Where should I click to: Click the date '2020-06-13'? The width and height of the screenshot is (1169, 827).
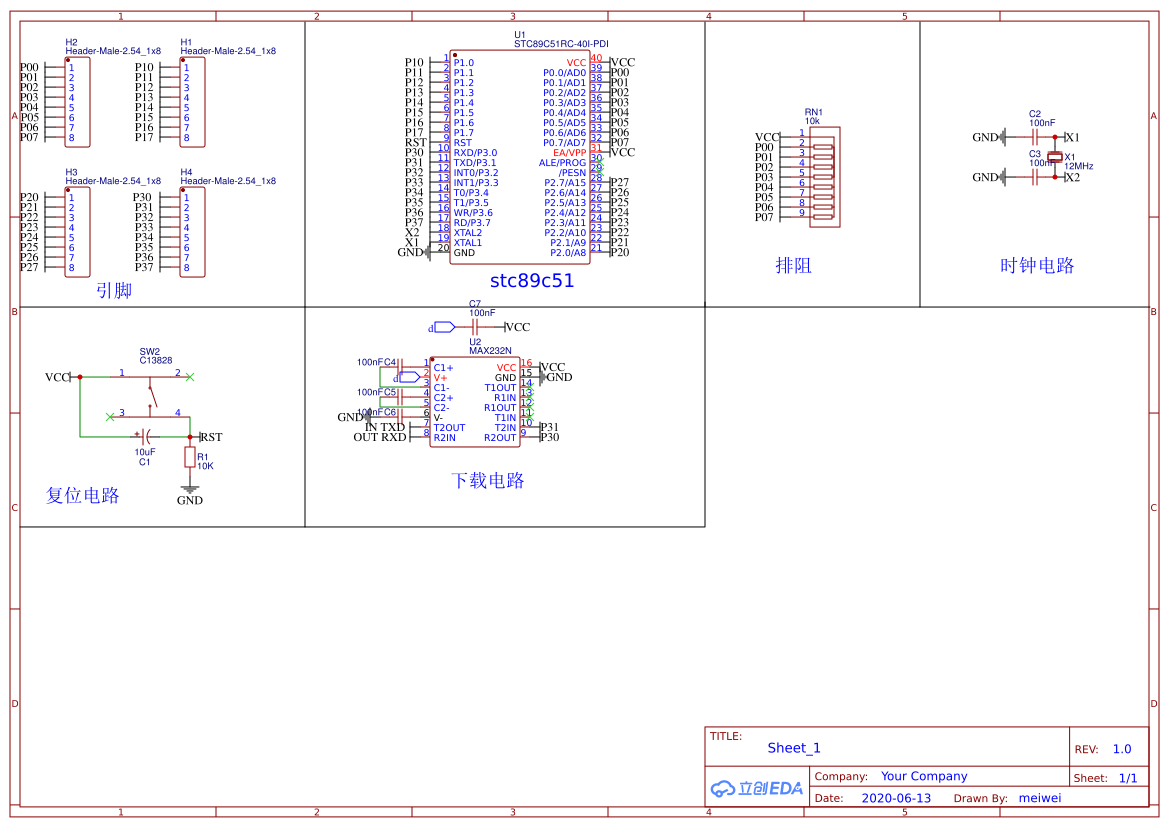pos(896,798)
